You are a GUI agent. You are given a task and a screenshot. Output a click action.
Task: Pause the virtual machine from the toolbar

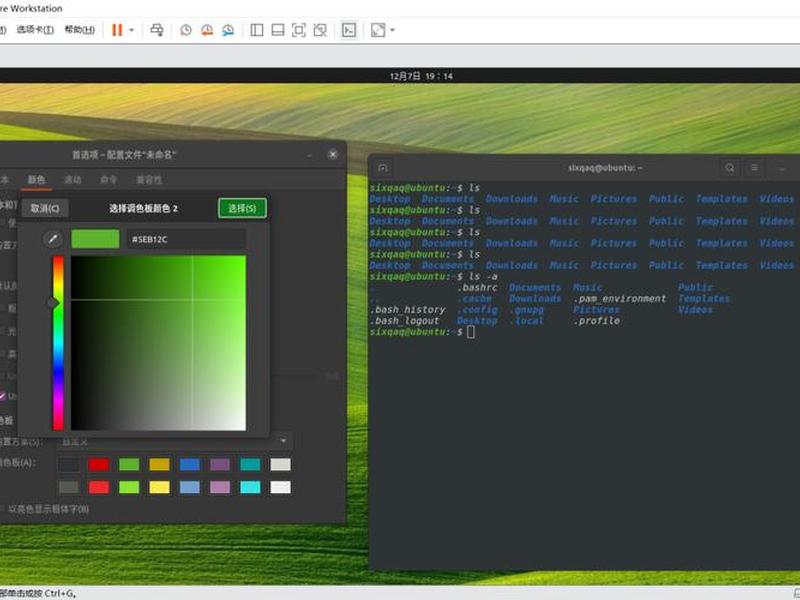coord(117,30)
